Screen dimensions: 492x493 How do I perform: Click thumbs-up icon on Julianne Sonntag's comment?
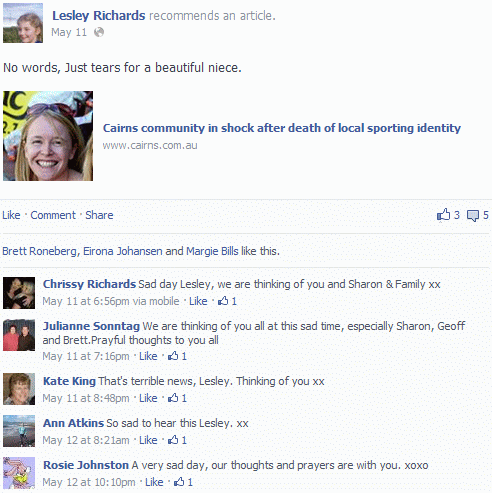tap(173, 356)
